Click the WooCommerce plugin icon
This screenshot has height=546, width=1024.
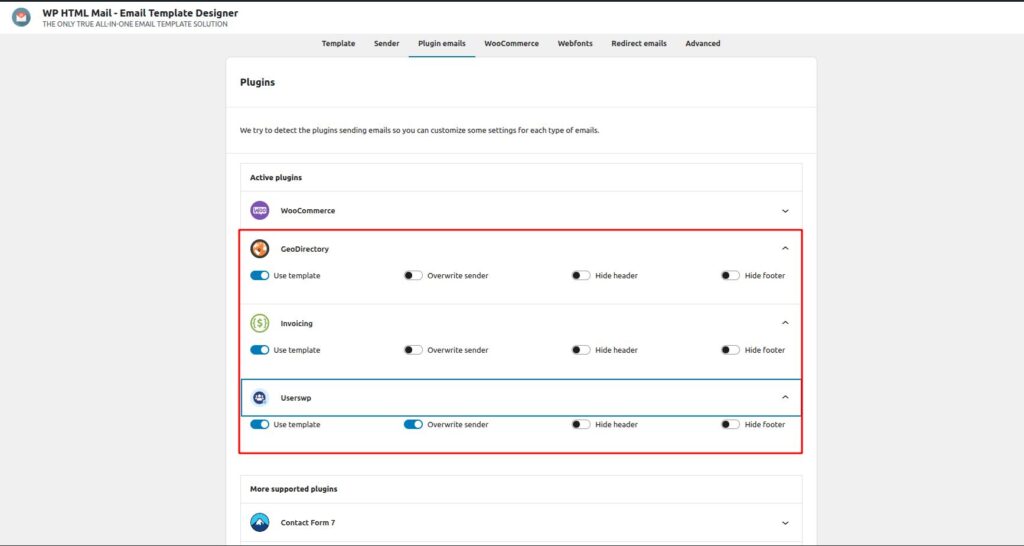click(260, 211)
